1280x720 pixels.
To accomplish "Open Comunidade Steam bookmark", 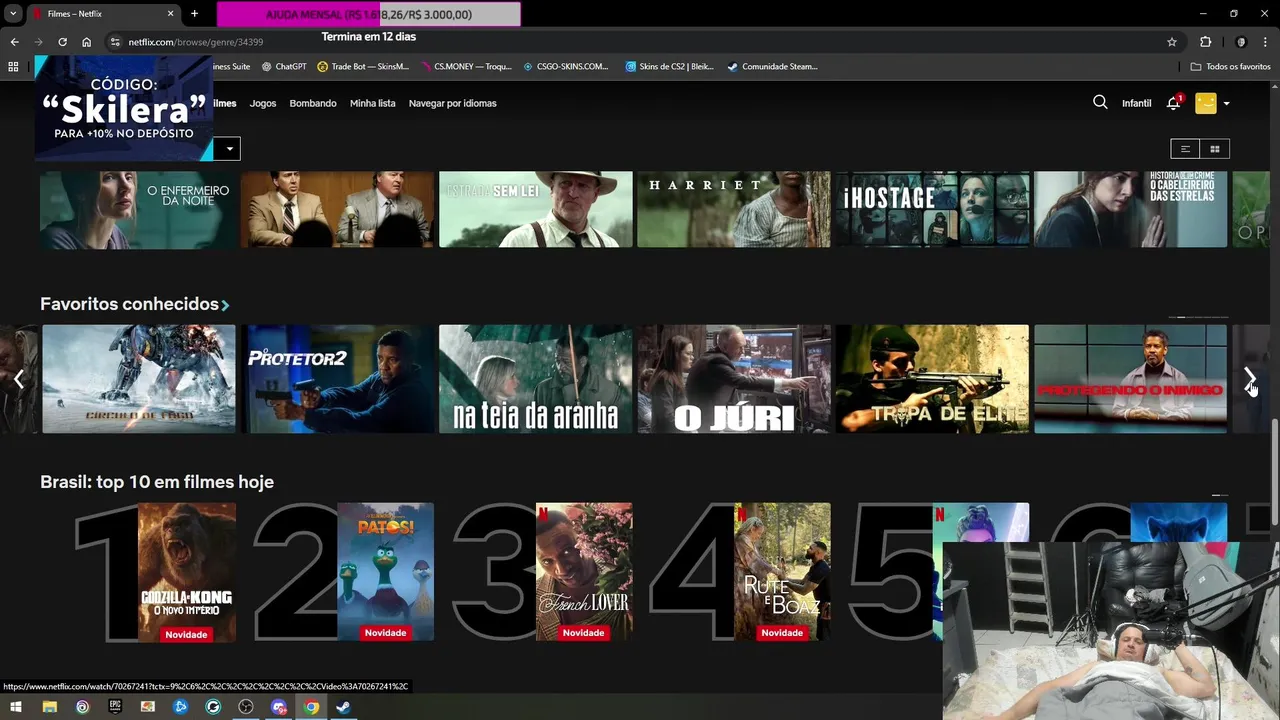I will (772, 66).
